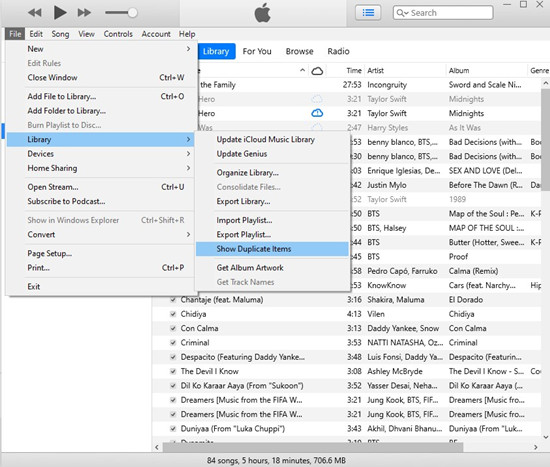Viewport: 550px width, 467px height.
Task: Choose Import Playlist
Action: pos(272,220)
